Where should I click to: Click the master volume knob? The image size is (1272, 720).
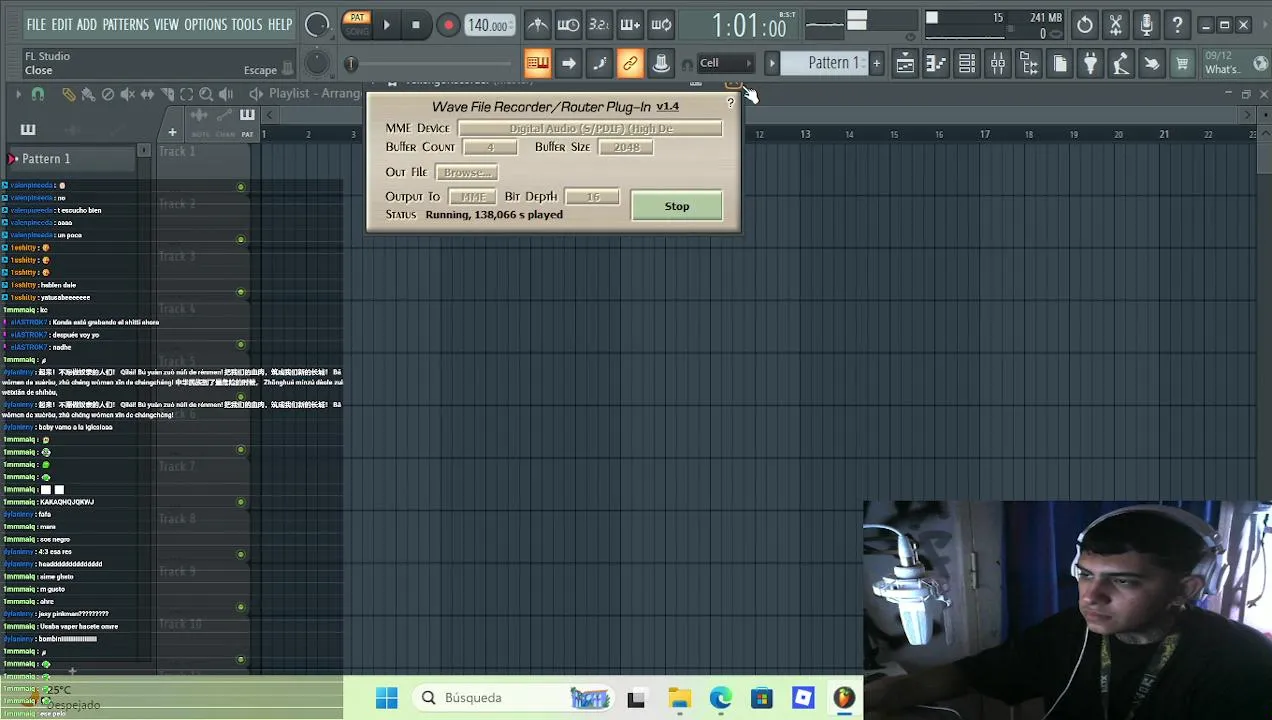tap(317, 25)
